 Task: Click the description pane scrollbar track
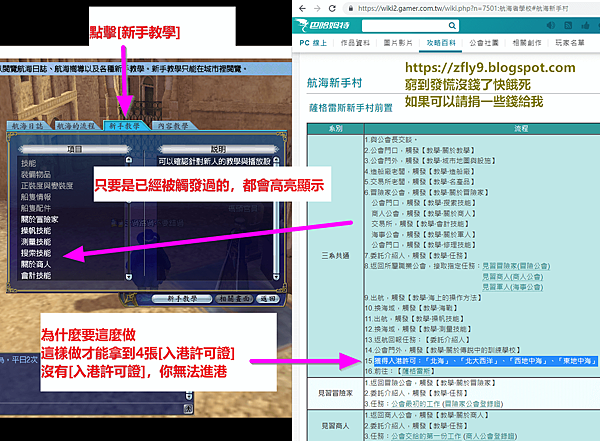276,218
